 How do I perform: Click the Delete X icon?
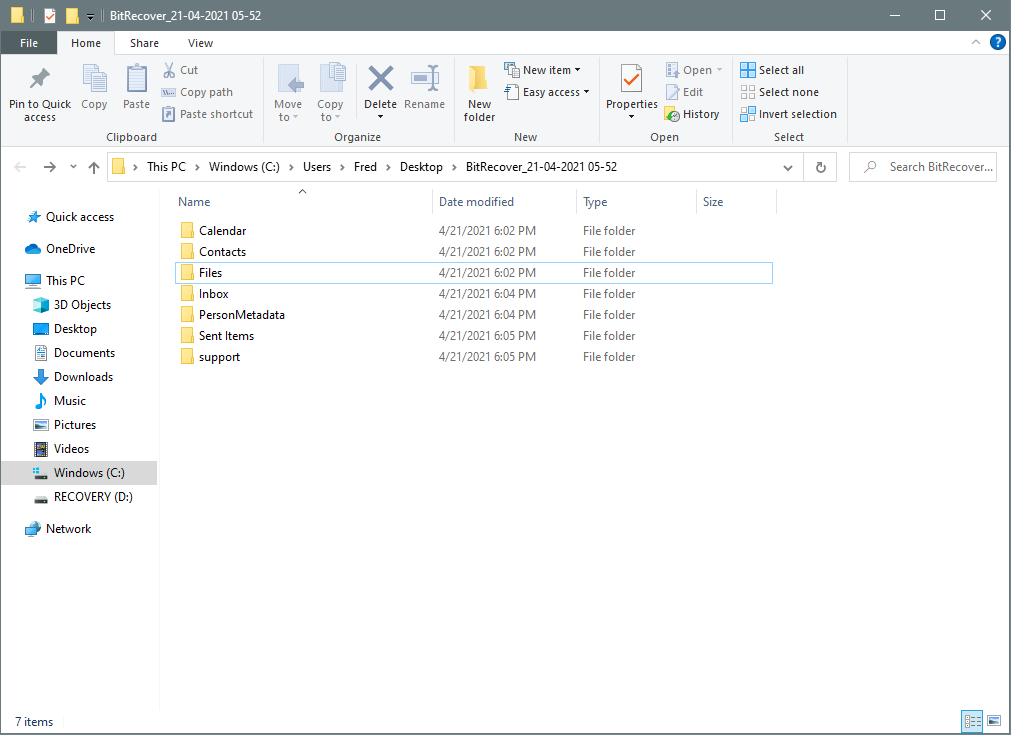380,79
